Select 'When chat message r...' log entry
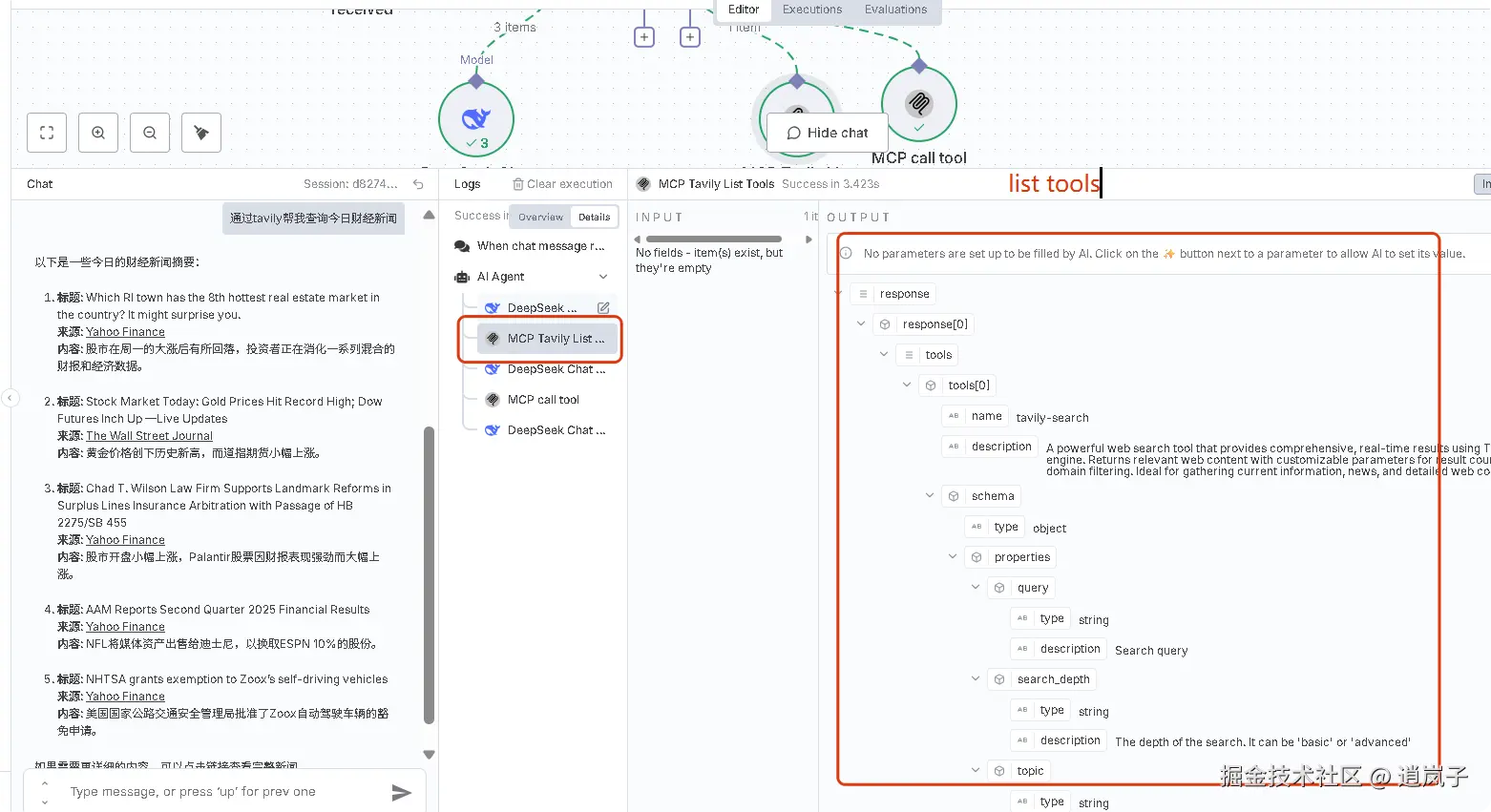Screen dimensions: 1491x812 [530, 246]
